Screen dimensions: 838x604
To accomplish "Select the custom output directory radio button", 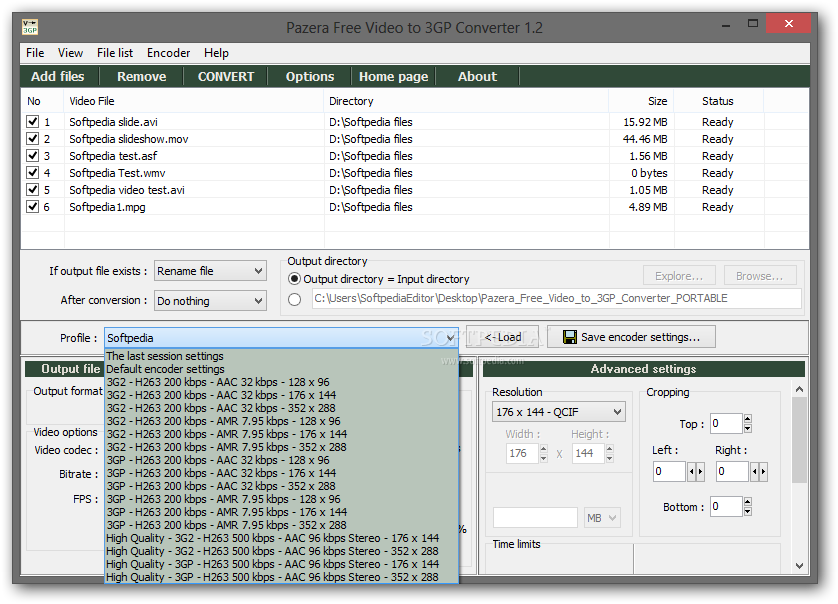I will pyautogui.click(x=294, y=299).
